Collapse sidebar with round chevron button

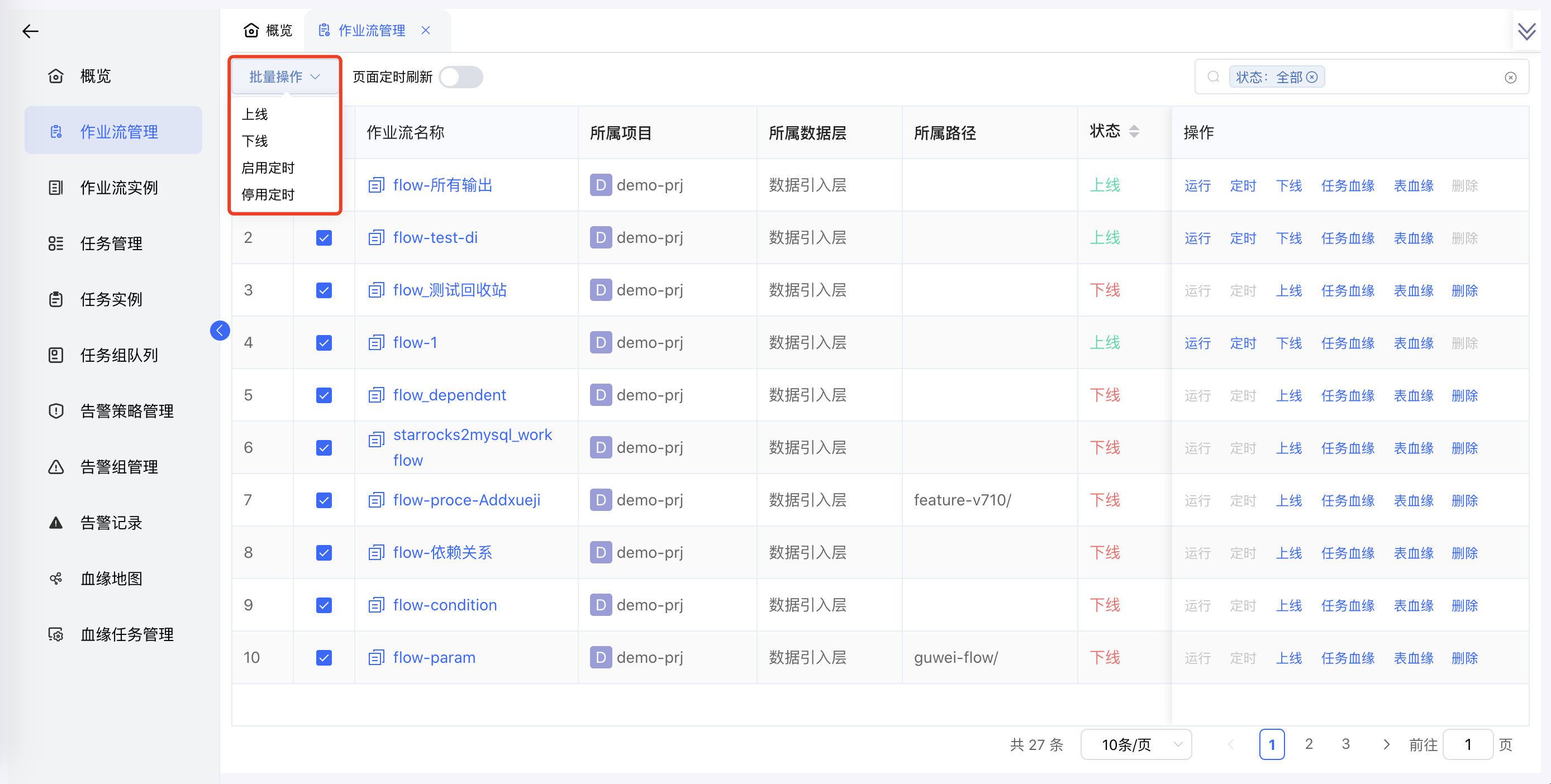(220, 331)
